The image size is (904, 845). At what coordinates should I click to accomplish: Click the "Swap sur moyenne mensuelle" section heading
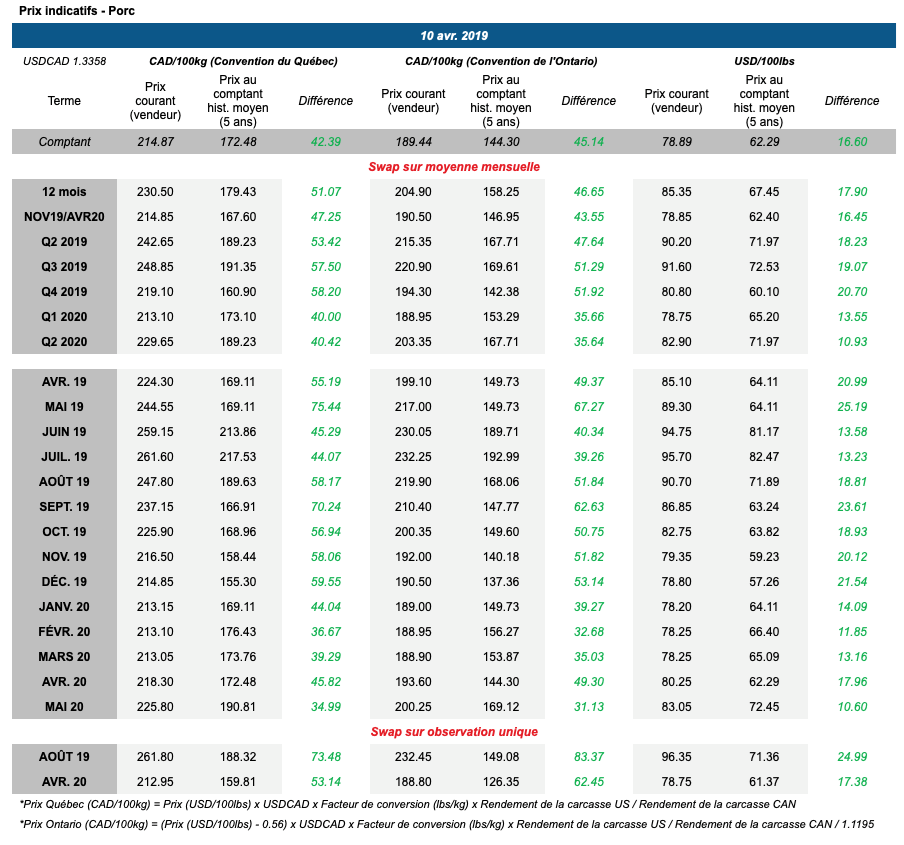pyautogui.click(x=453, y=167)
